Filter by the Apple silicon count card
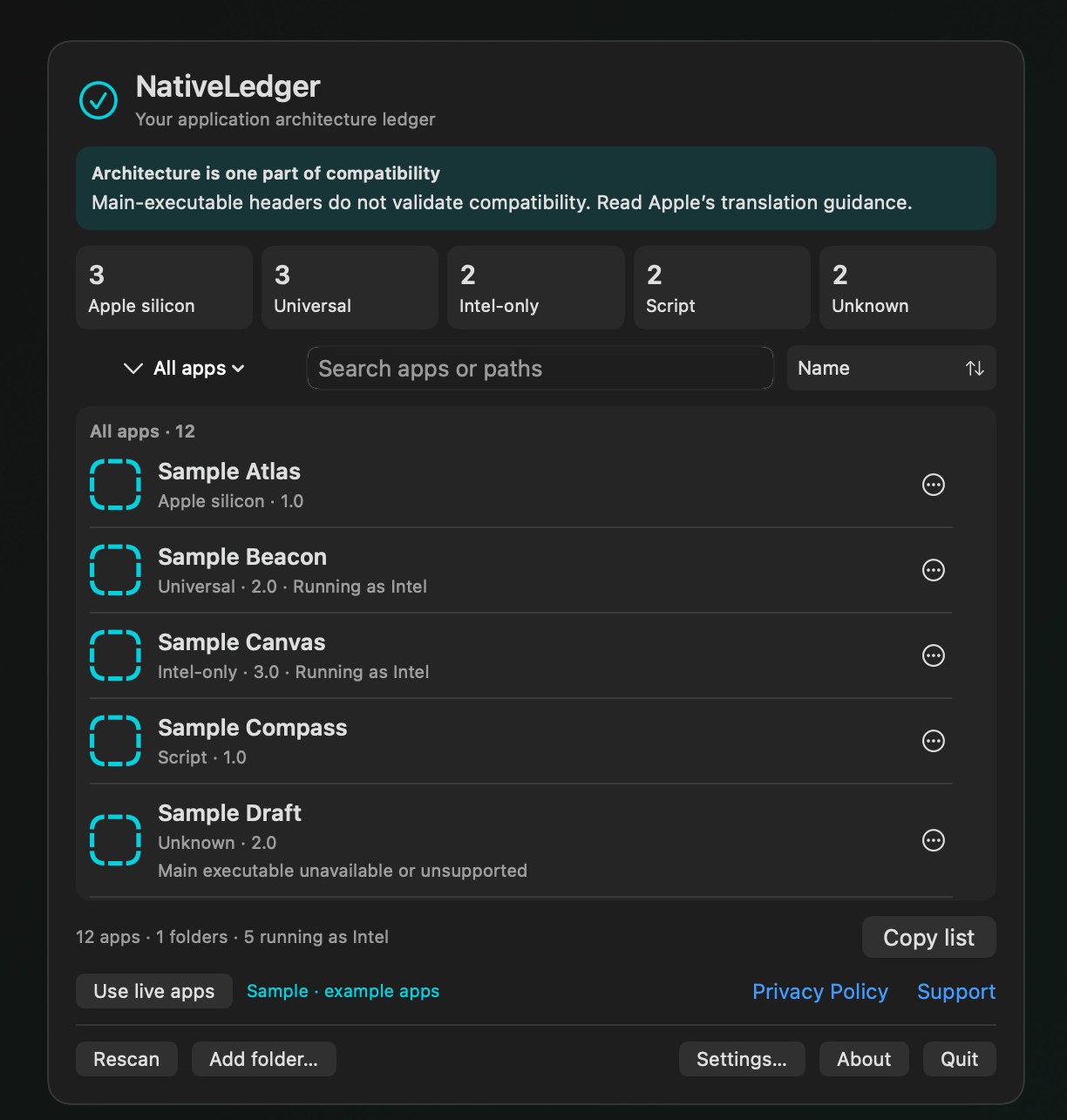Image resolution: width=1067 pixels, height=1120 pixels. tap(164, 288)
